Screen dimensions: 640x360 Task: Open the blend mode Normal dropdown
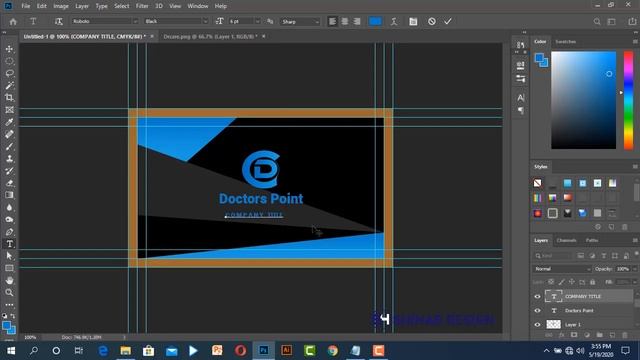coord(562,269)
